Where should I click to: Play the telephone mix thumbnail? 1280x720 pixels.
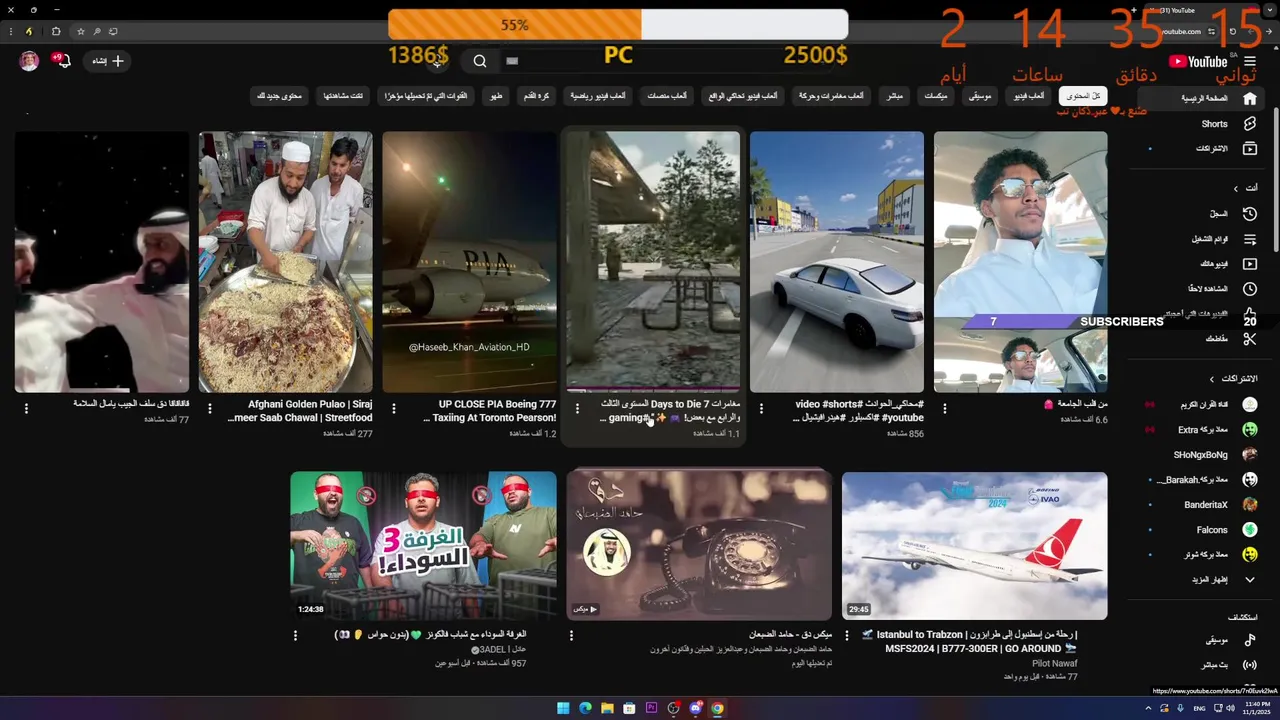699,546
